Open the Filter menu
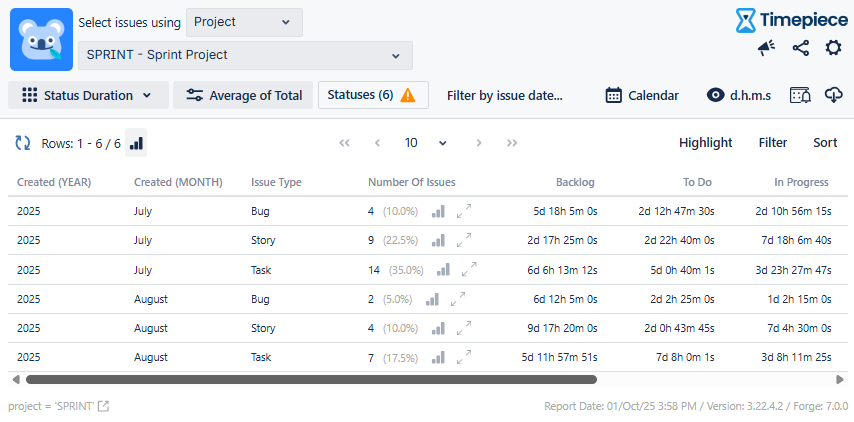 pyautogui.click(x=772, y=143)
